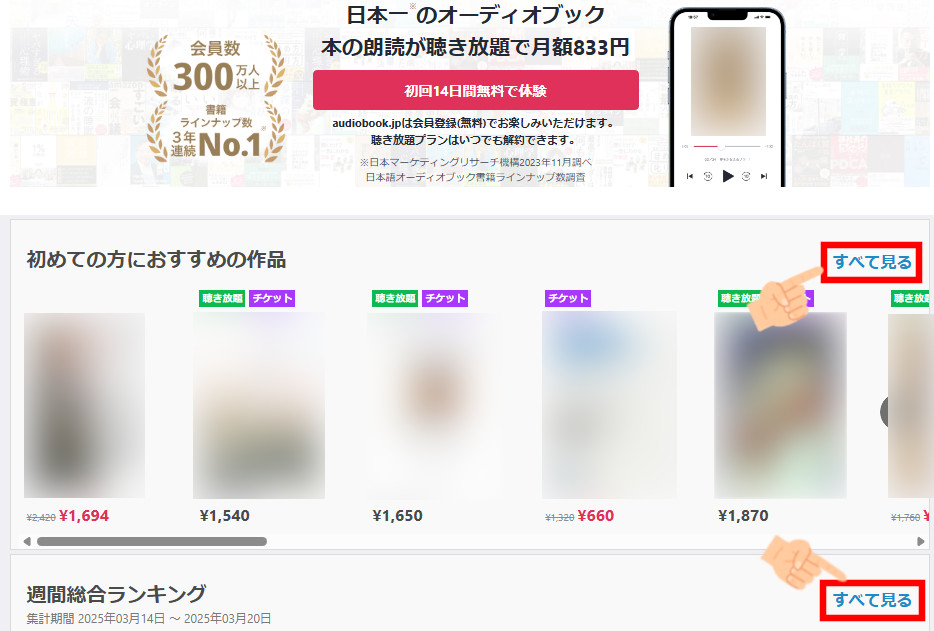Viewport: 934px width, 631px height.
Task: Open the book cover priced ¥1,694
Action: click(84, 405)
